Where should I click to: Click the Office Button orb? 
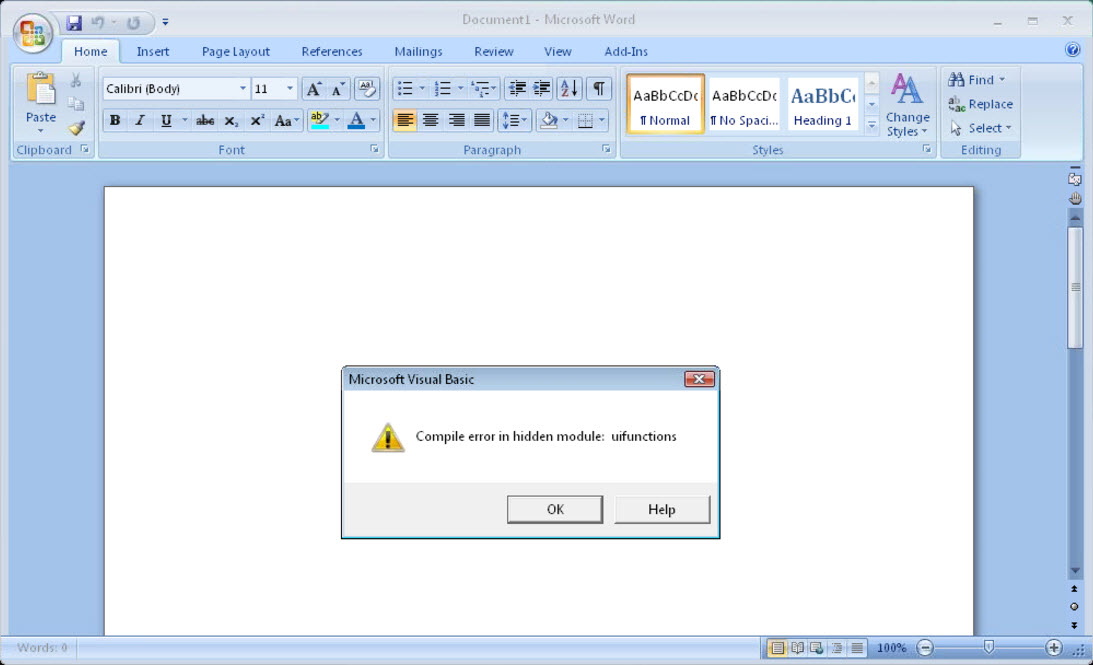coord(32,33)
